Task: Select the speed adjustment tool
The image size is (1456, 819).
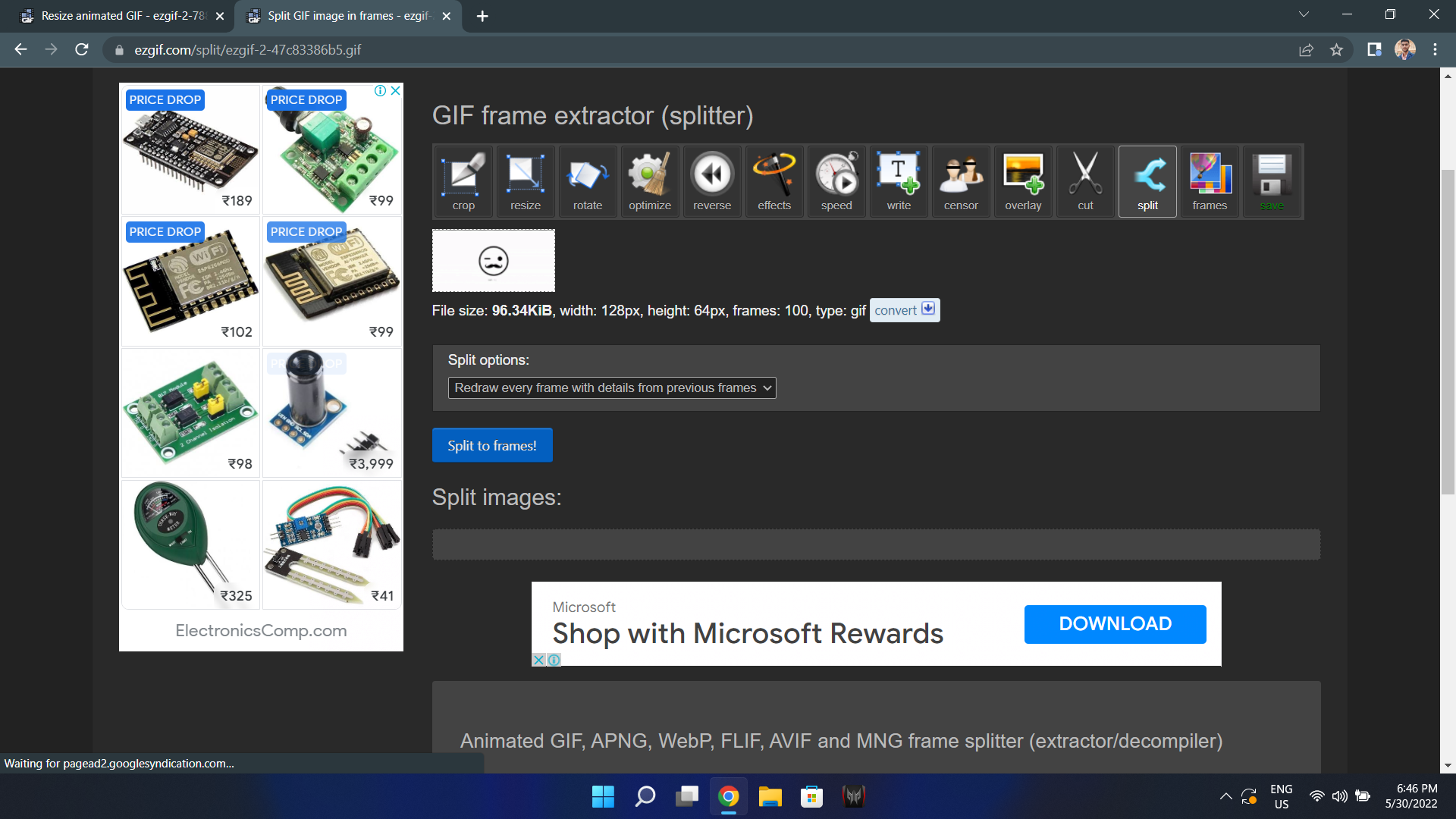Action: 836,181
